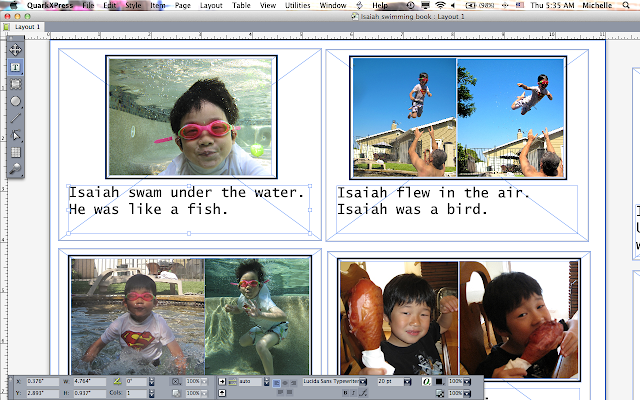The image size is (640, 400).
Task: Open box color shade 100% dropdown
Action: pyautogui.click(x=204, y=381)
